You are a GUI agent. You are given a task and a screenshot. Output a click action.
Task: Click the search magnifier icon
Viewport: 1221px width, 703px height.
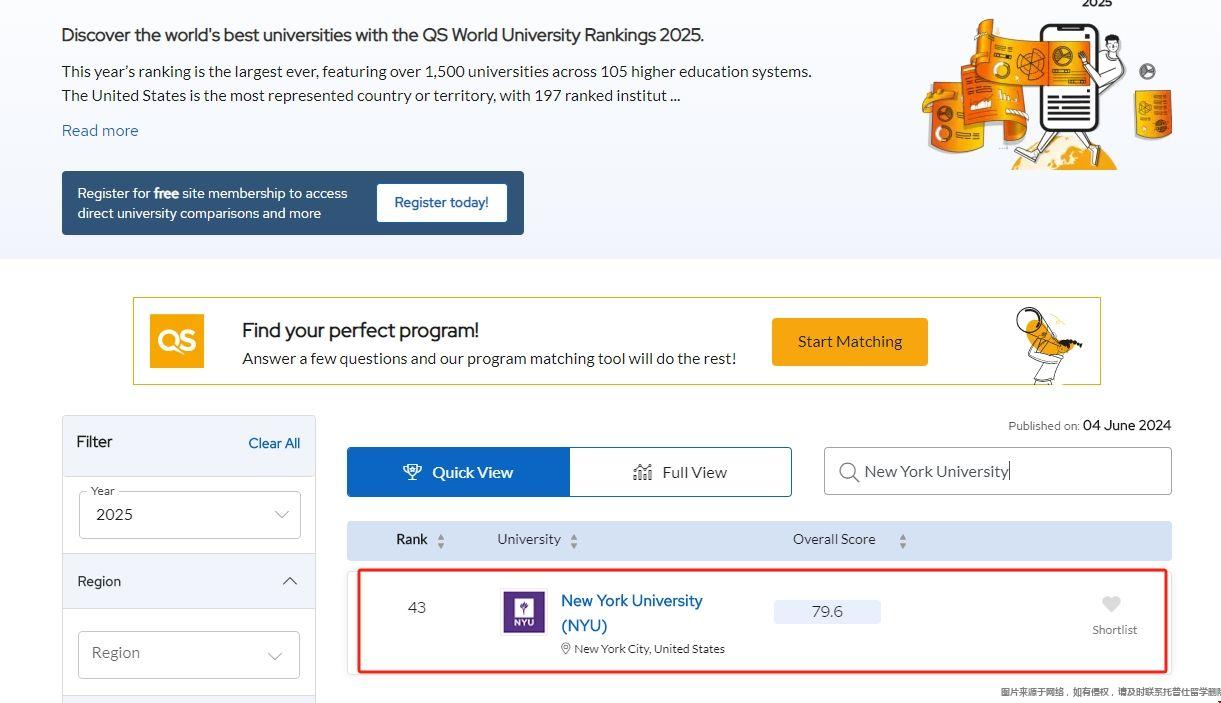[x=849, y=472]
